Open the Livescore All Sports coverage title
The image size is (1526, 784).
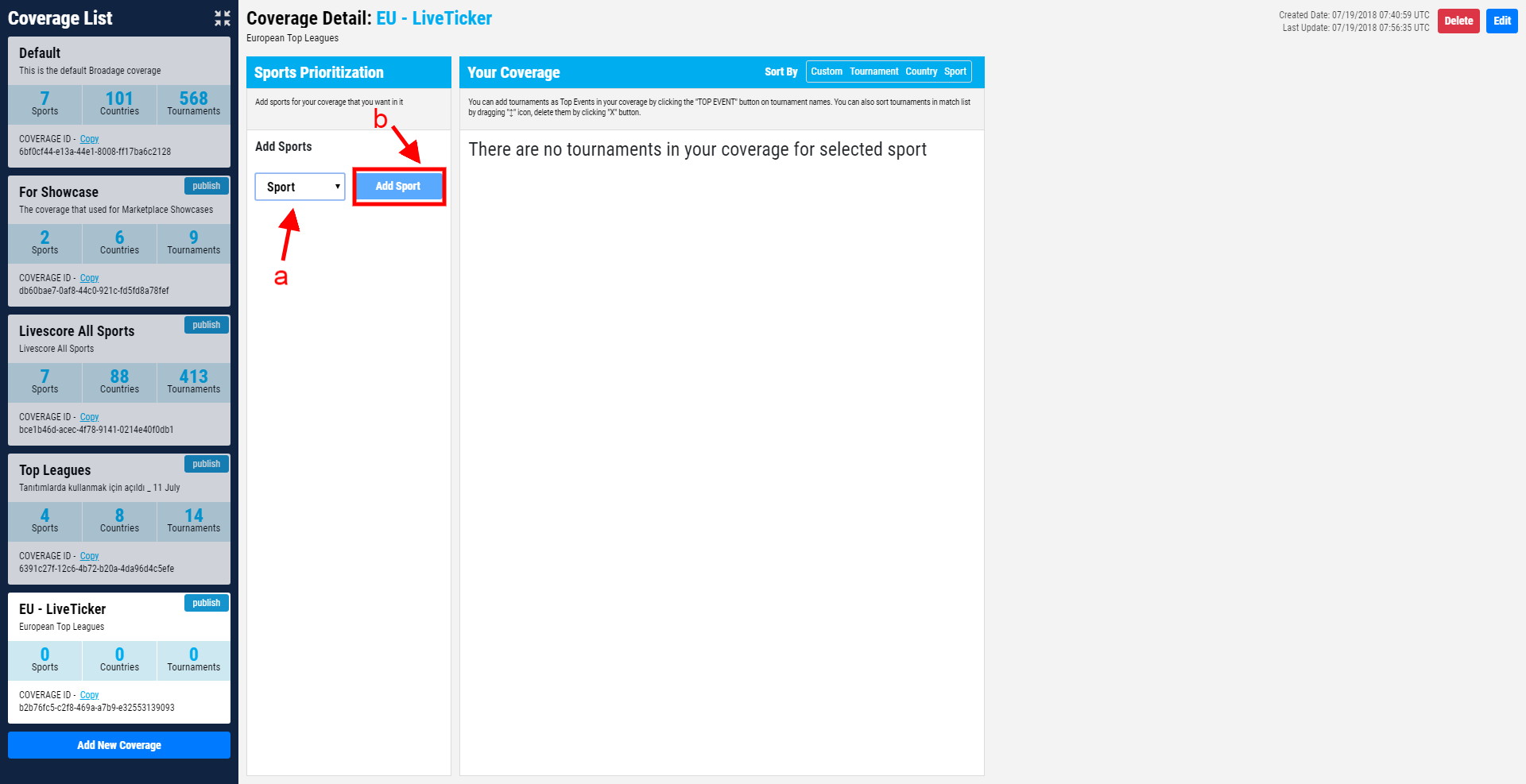pyautogui.click(x=77, y=331)
